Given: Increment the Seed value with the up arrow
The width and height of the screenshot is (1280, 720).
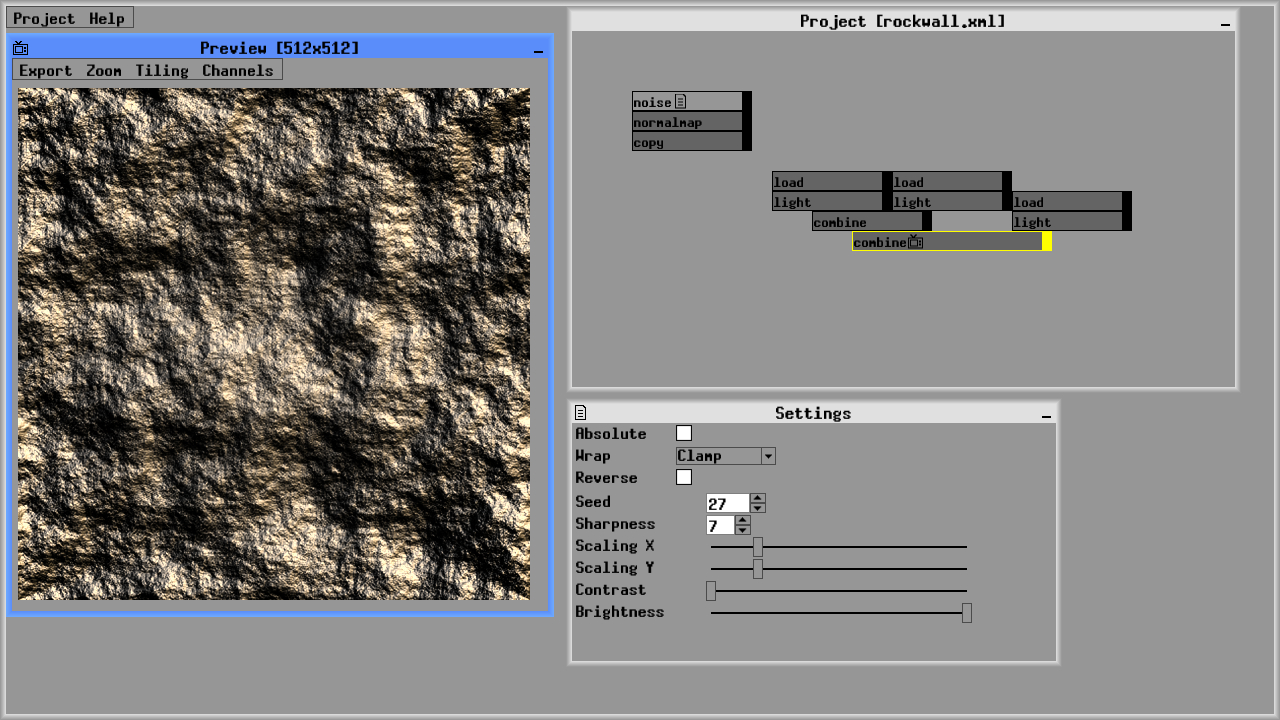Looking at the screenshot, I should [757, 498].
